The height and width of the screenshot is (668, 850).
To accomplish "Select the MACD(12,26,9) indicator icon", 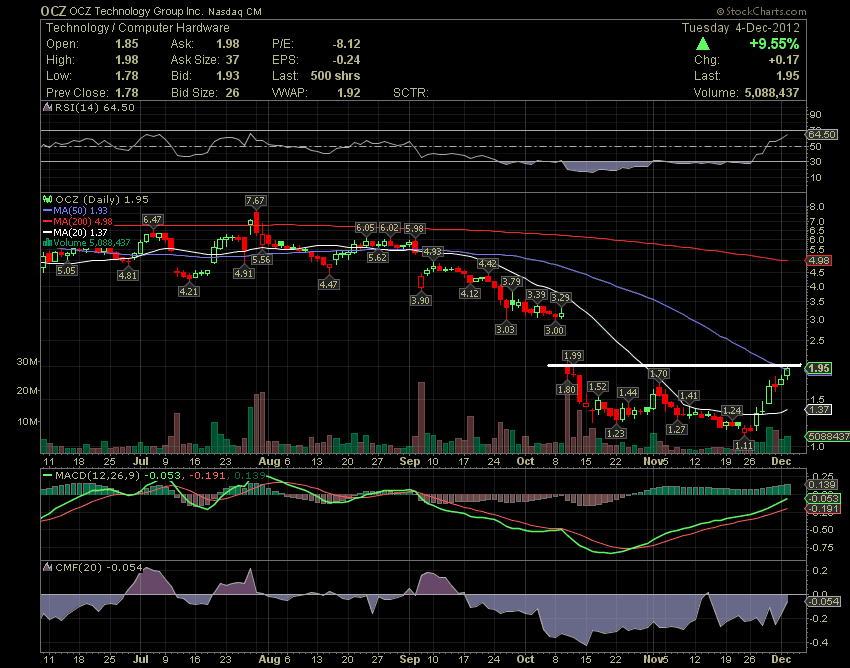I will (45, 477).
